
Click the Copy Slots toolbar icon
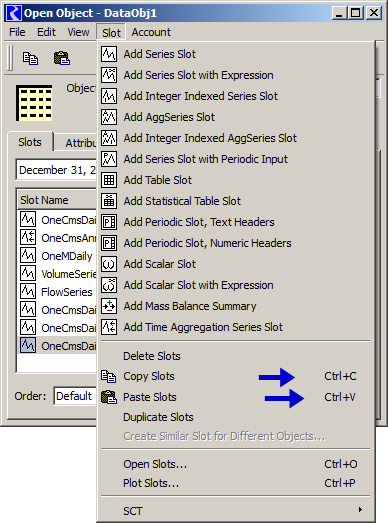click(30, 58)
